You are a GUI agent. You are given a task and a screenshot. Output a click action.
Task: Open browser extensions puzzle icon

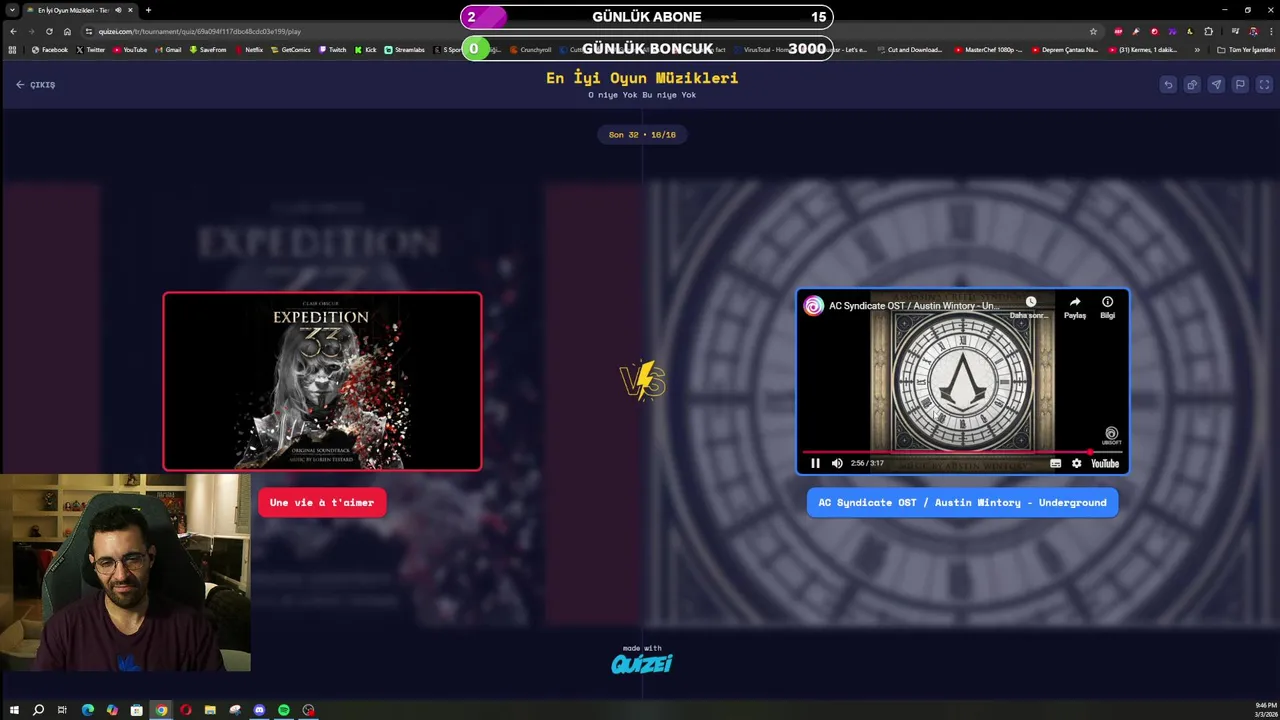(1208, 31)
